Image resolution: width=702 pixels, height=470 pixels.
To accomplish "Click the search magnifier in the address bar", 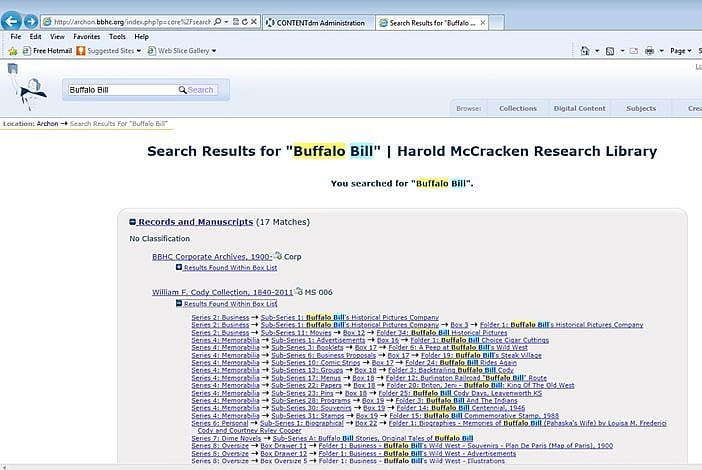I will 218,21.
